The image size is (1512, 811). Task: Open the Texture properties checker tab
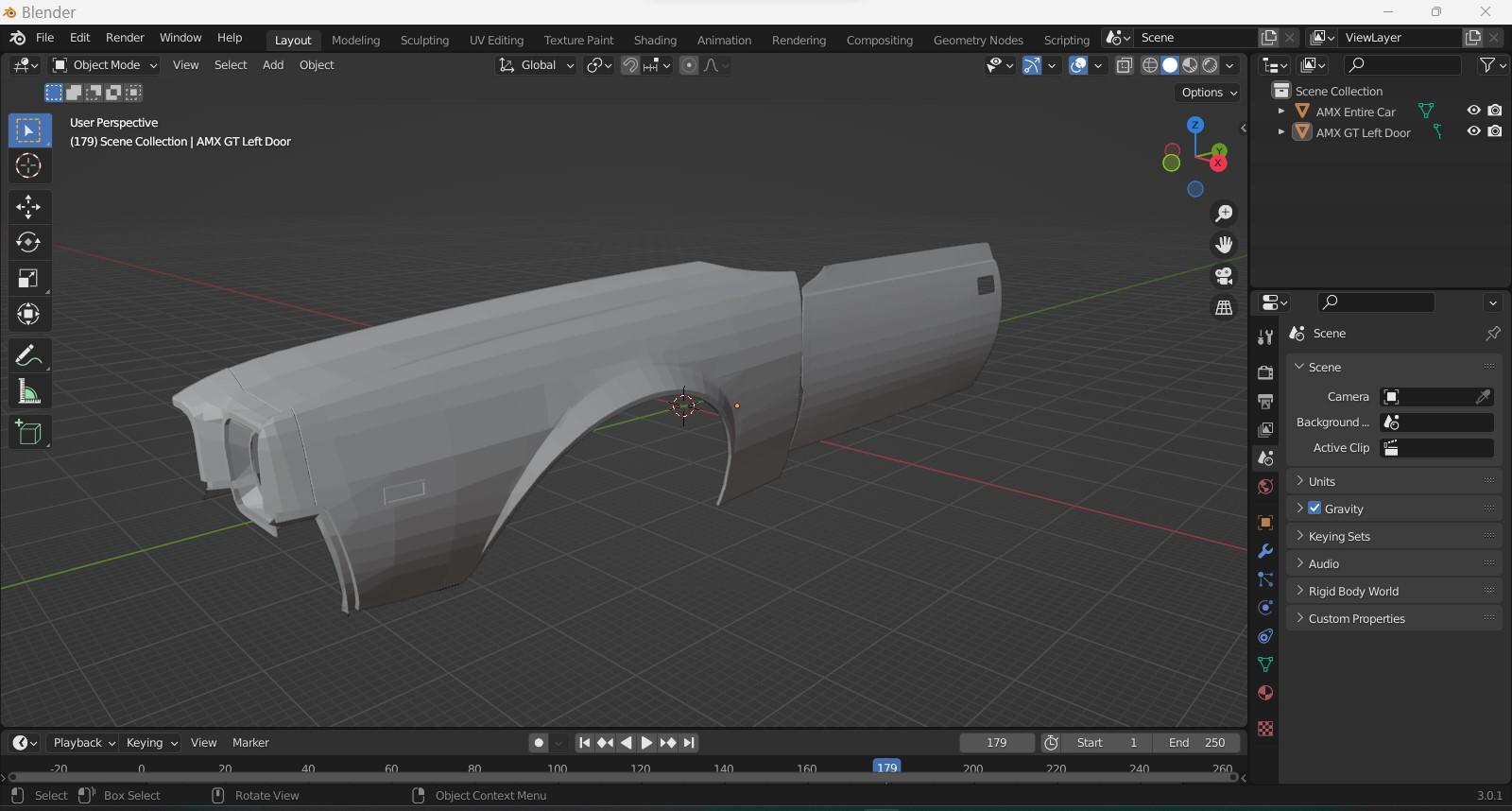coord(1265,729)
